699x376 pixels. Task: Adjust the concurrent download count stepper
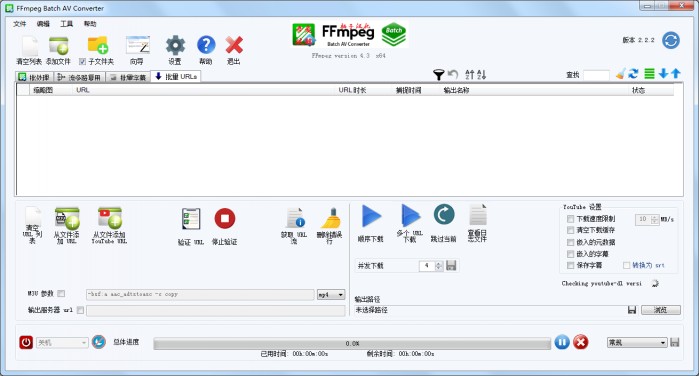pos(439,266)
